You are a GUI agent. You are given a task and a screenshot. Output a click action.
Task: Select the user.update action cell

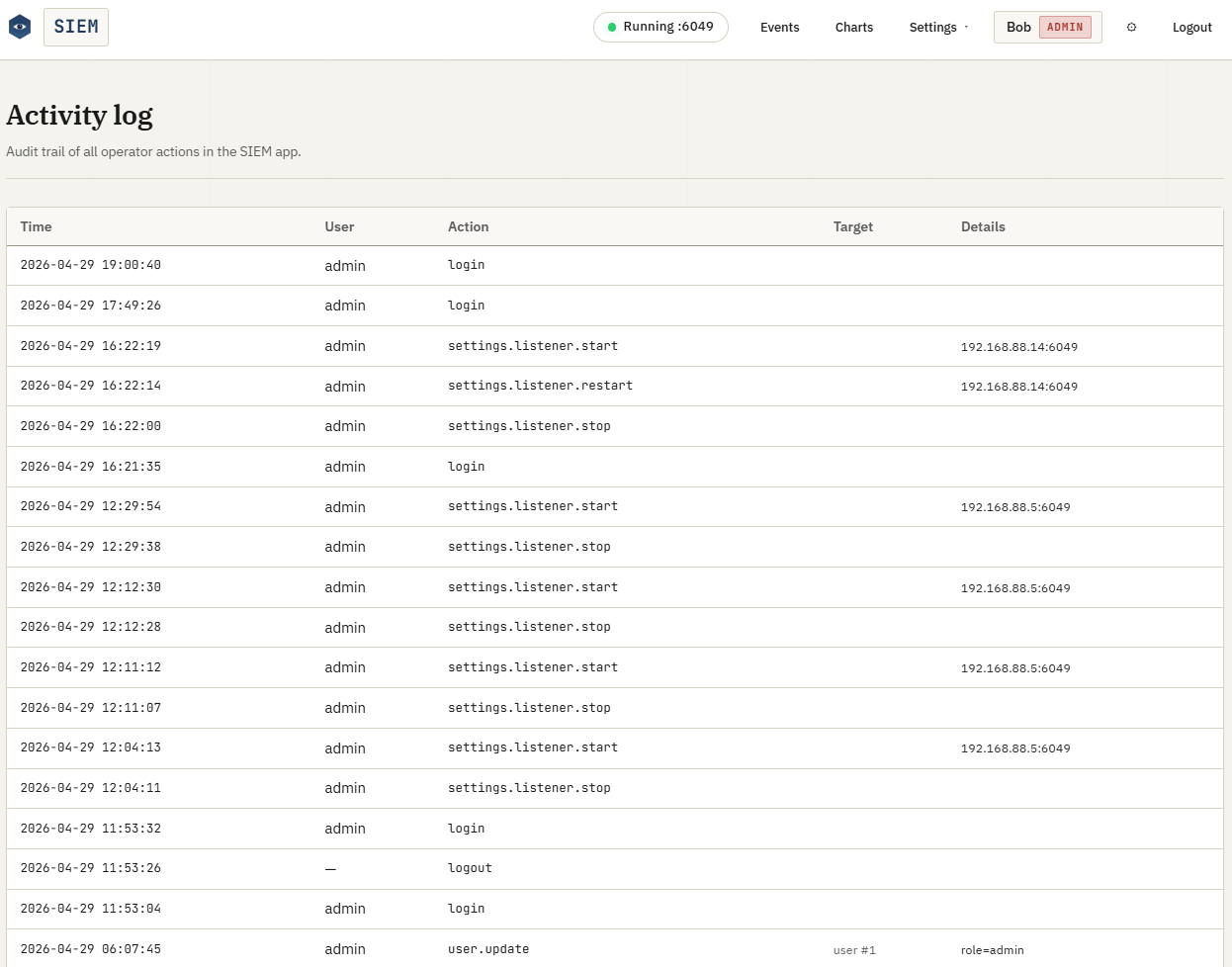coord(488,949)
